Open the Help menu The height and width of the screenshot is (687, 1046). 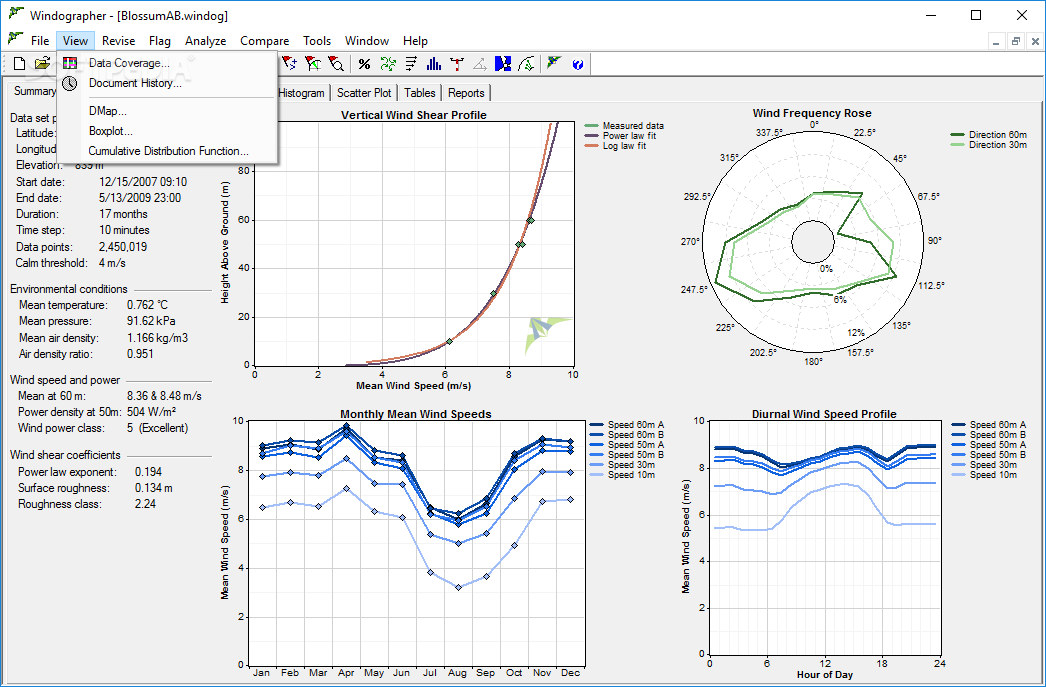pos(416,41)
